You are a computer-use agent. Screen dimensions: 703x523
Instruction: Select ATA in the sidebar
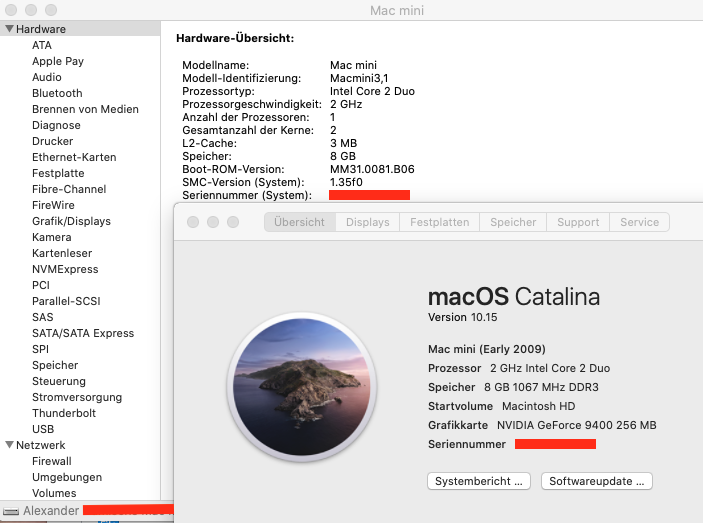[42, 45]
